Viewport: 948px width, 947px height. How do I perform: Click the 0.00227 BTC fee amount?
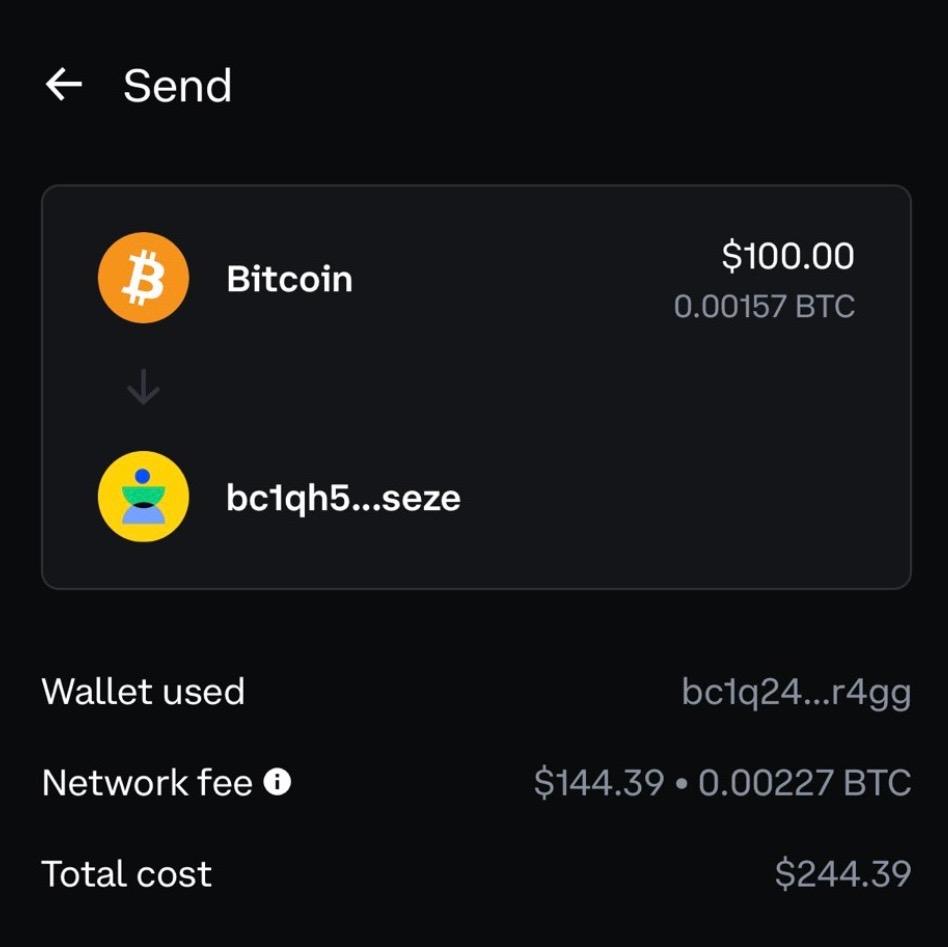point(804,783)
